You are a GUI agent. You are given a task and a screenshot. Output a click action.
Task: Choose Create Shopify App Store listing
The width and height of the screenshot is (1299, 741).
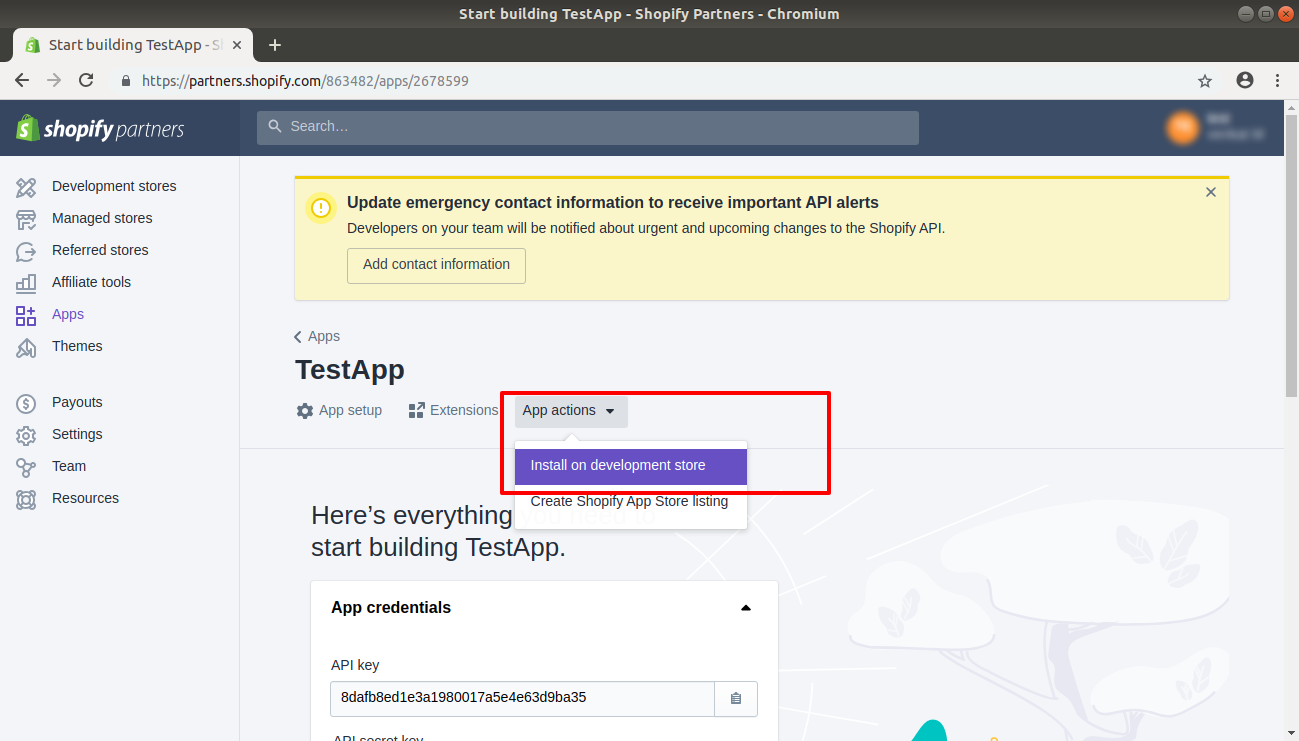[631, 502]
